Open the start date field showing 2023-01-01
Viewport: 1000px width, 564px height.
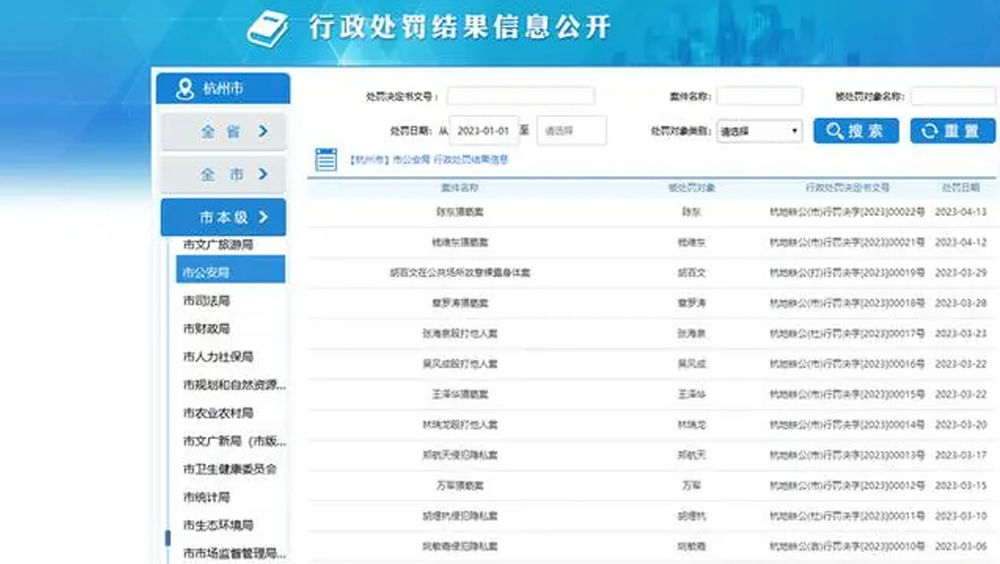click(485, 130)
